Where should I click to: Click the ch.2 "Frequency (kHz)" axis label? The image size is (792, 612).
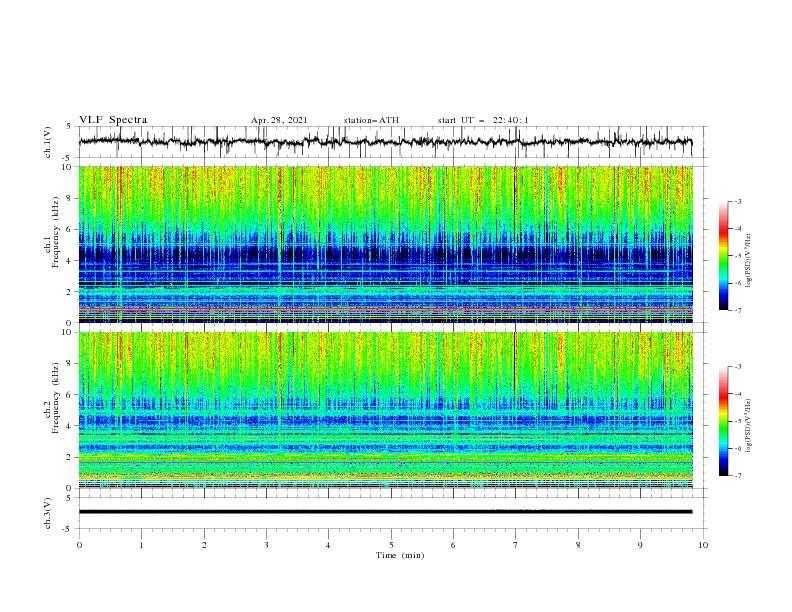tap(56, 397)
